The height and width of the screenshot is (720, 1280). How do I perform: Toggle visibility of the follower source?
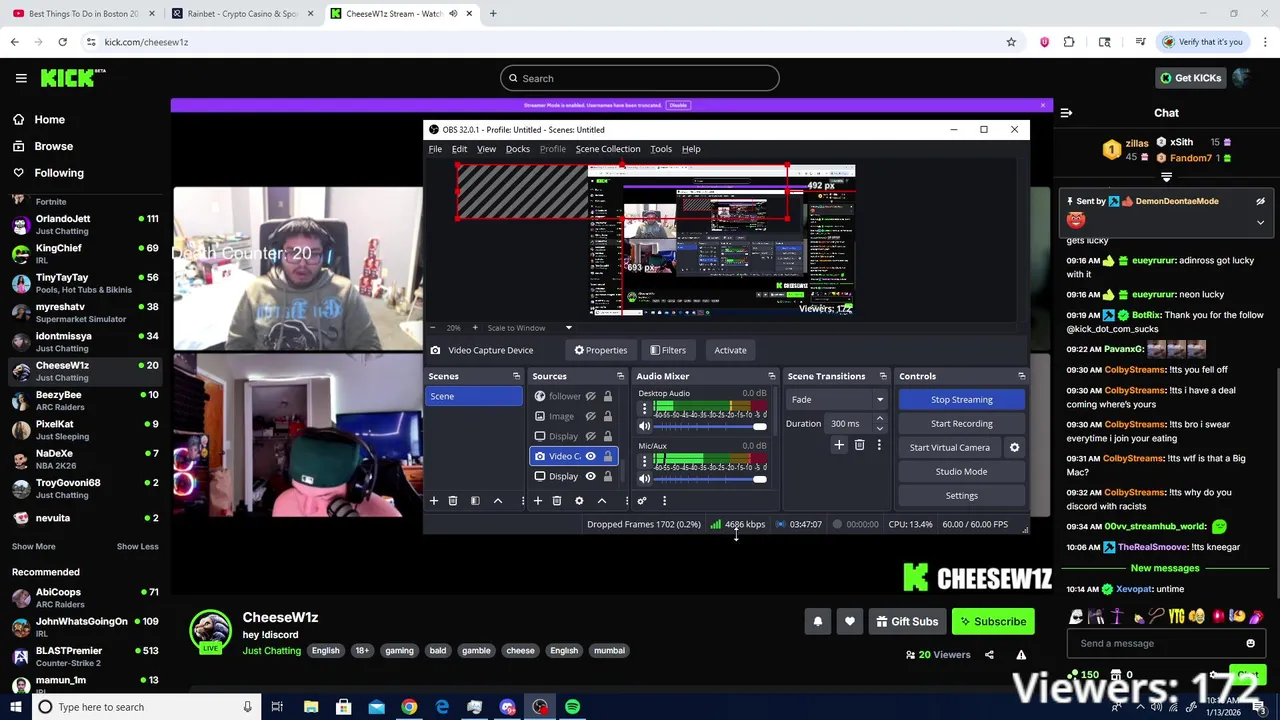[x=591, y=396]
